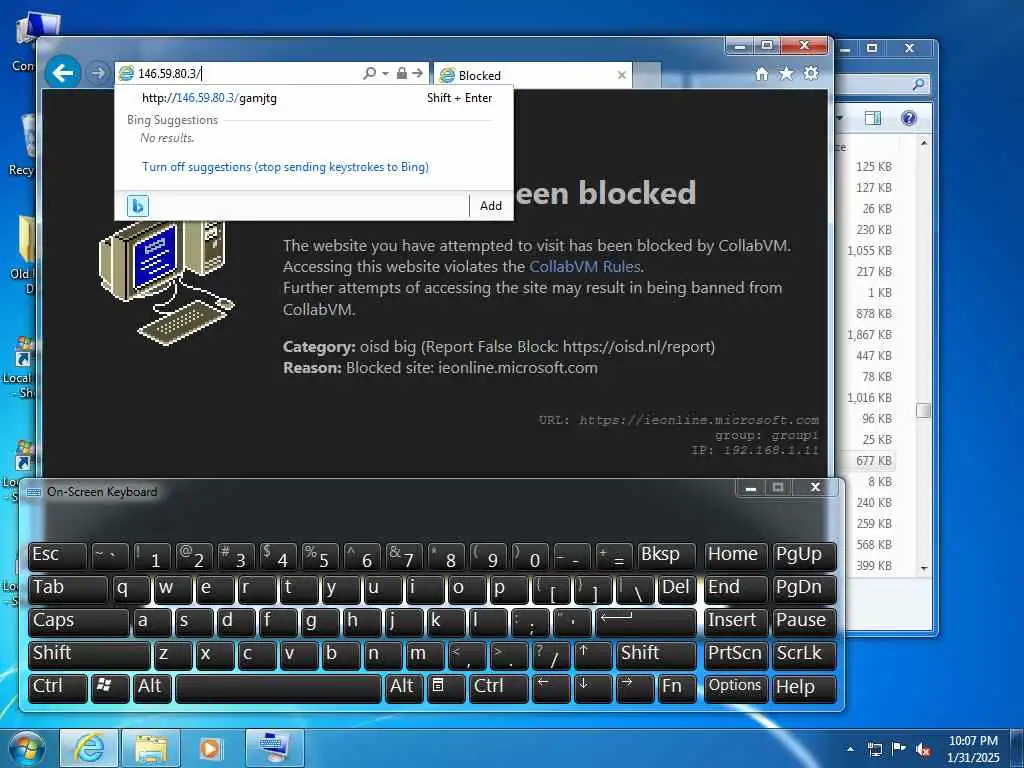Click the Add search provider button

(490, 206)
